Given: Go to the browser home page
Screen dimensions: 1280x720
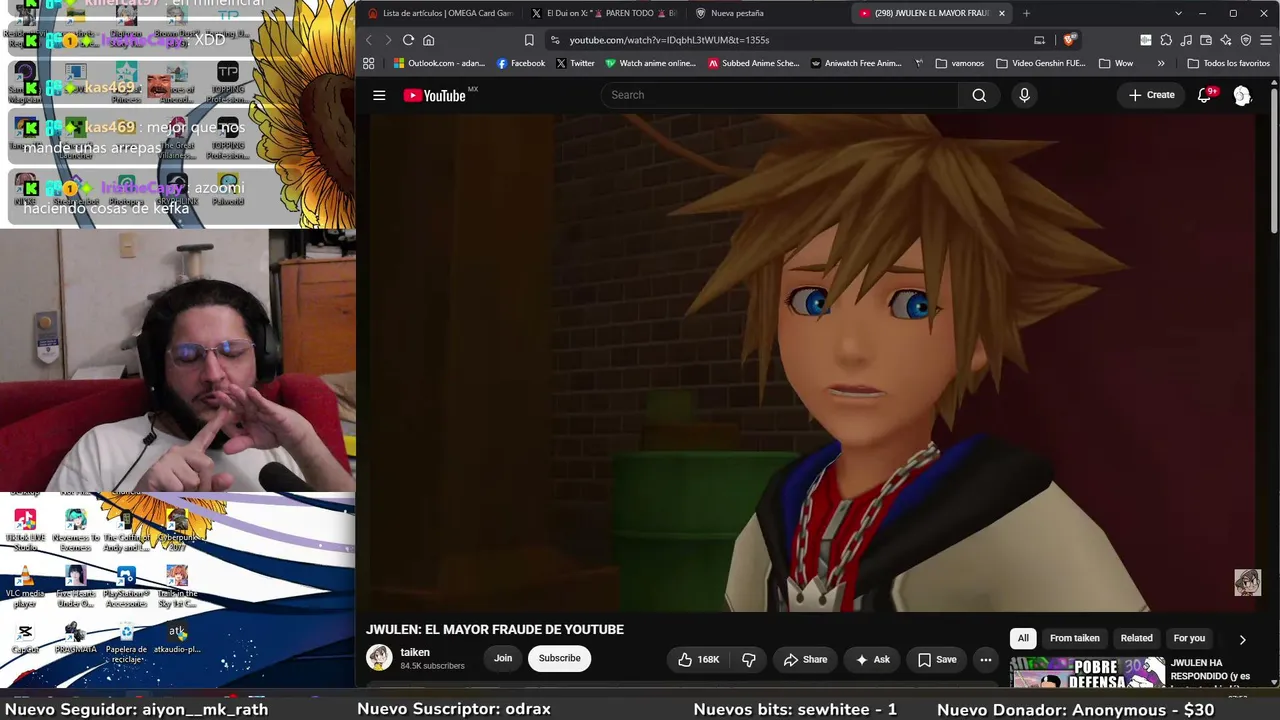Looking at the screenshot, I should point(429,40).
